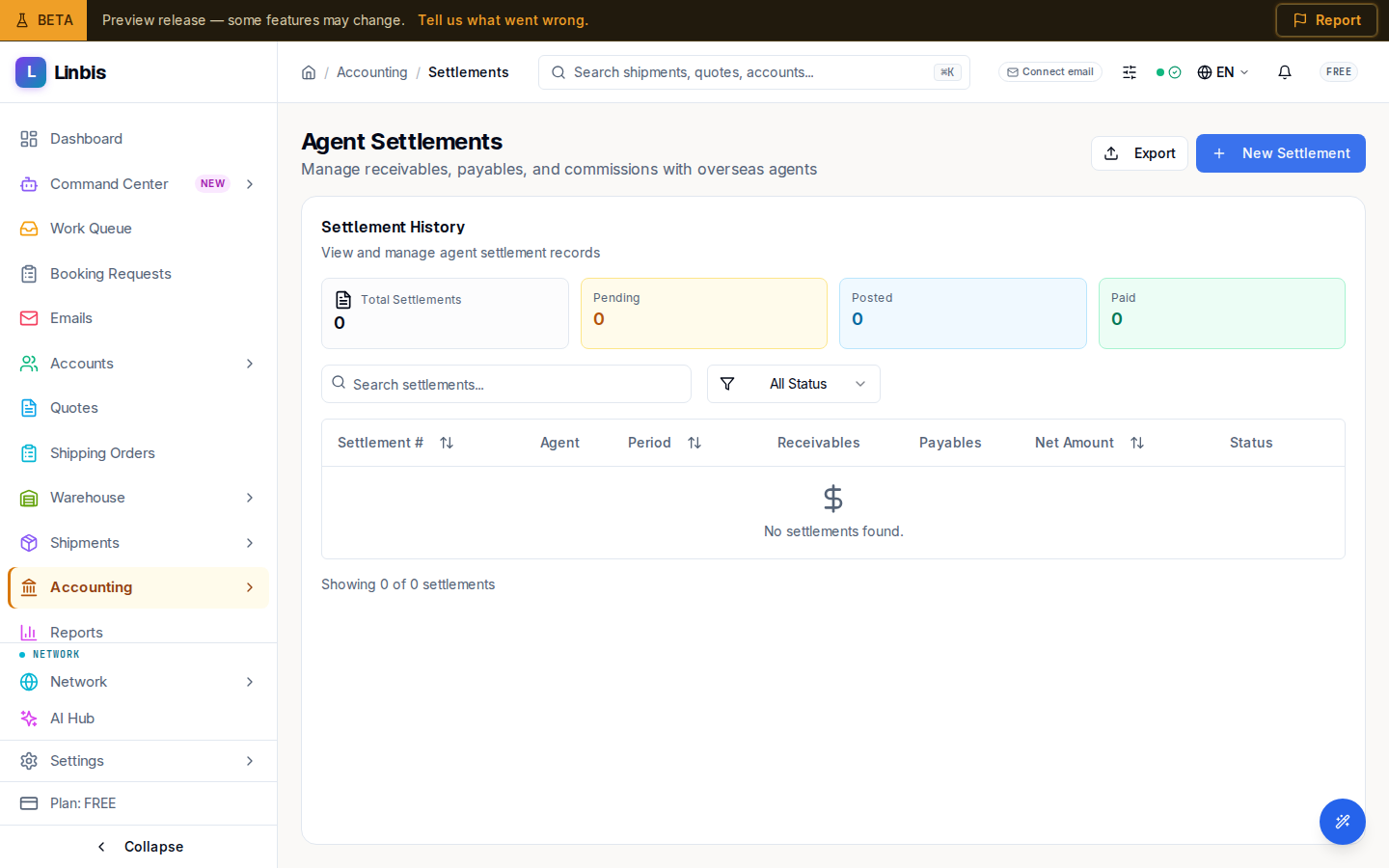1389x868 pixels.
Task: Click the FREE plan badge in header
Action: click(1339, 72)
